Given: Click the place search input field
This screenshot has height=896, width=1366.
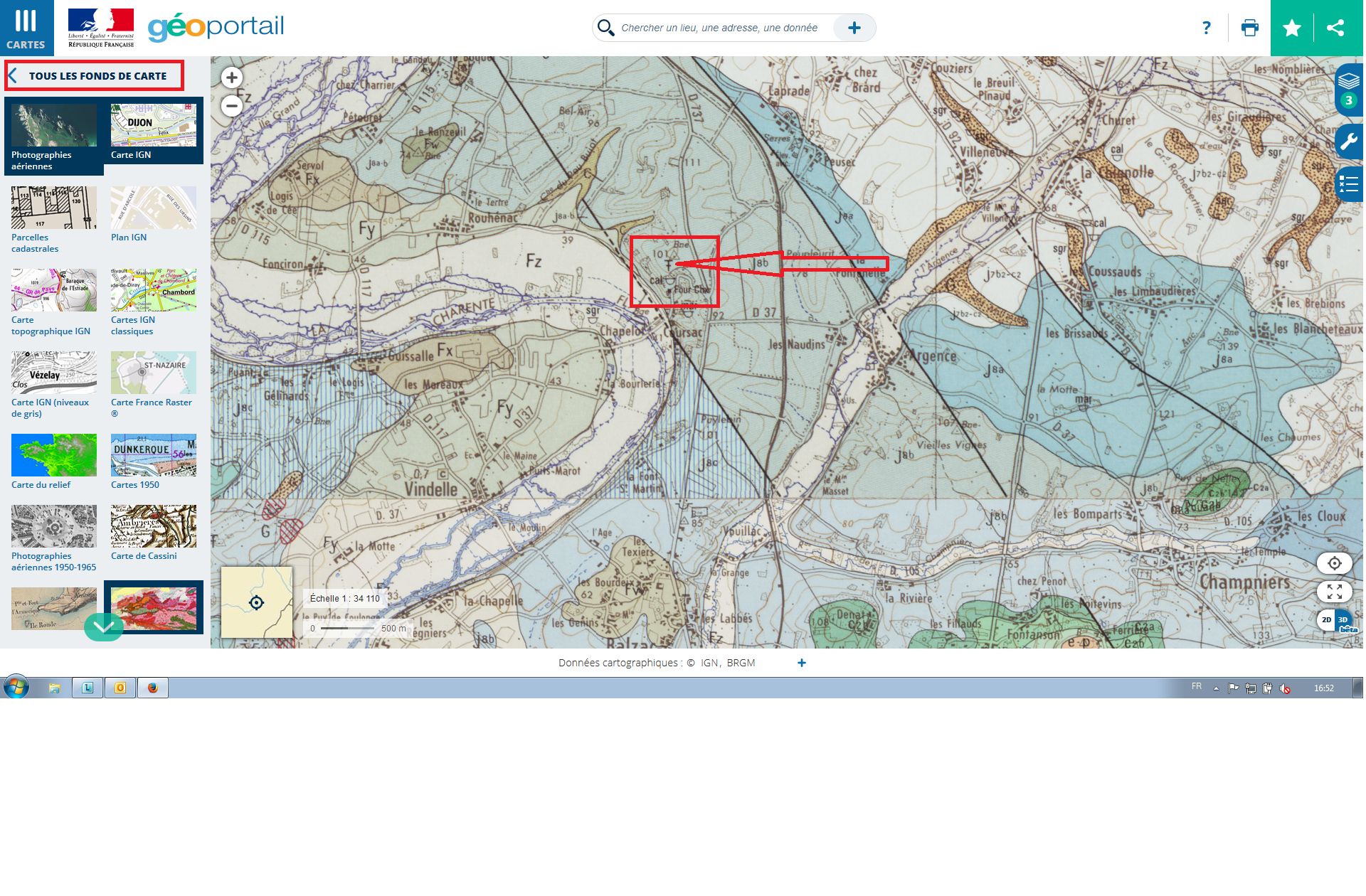Looking at the screenshot, I should tap(719, 28).
